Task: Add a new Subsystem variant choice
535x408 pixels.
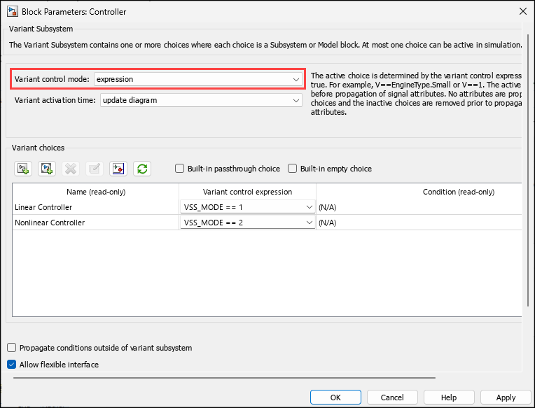Action: 23,169
